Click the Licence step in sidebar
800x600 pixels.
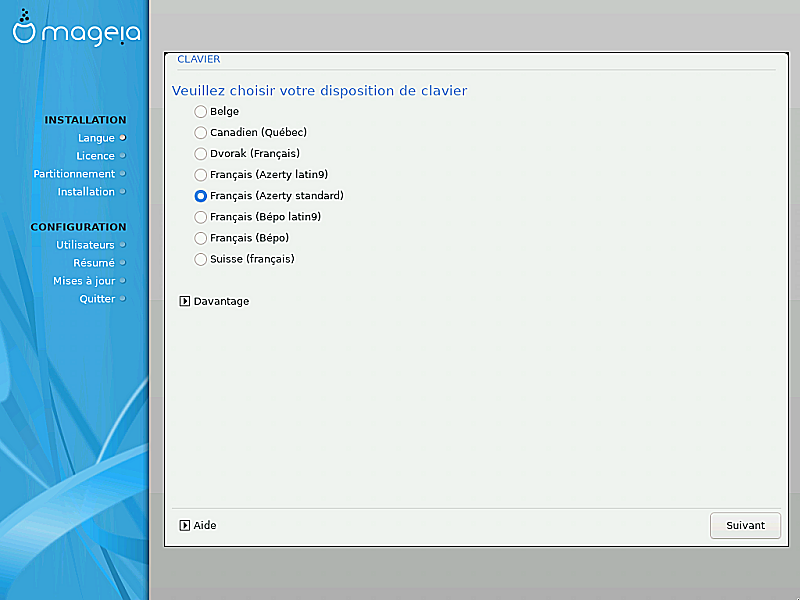click(x=96, y=156)
